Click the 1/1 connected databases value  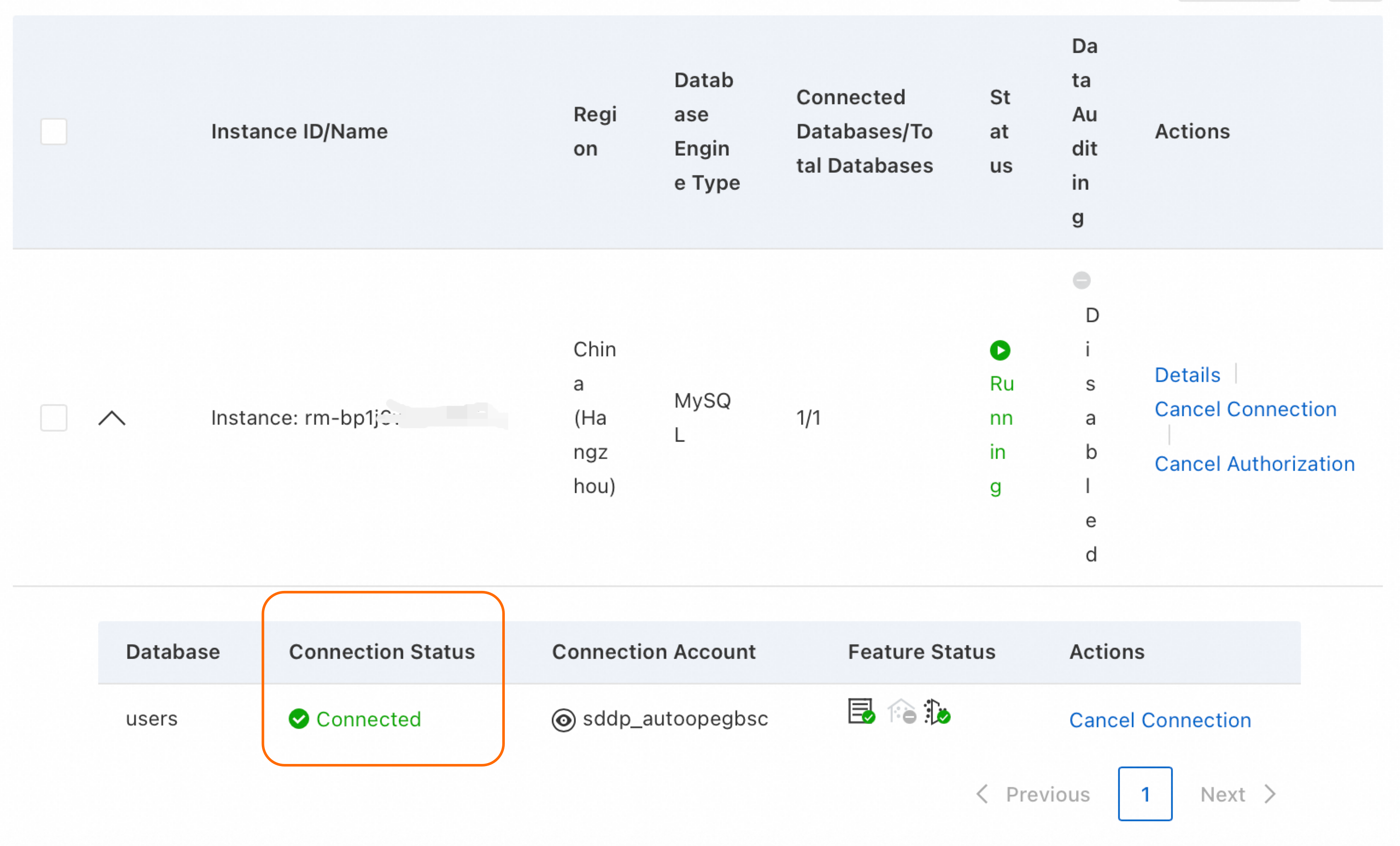[808, 418]
